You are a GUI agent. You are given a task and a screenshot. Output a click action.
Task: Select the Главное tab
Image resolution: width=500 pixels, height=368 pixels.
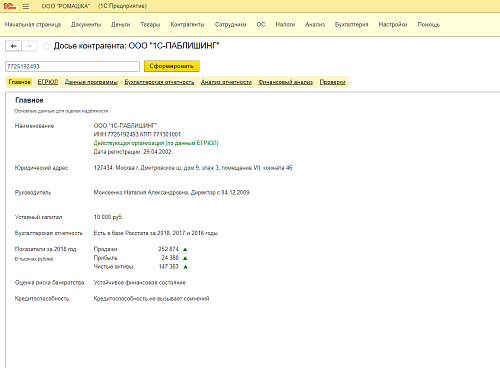pyautogui.click(x=20, y=82)
